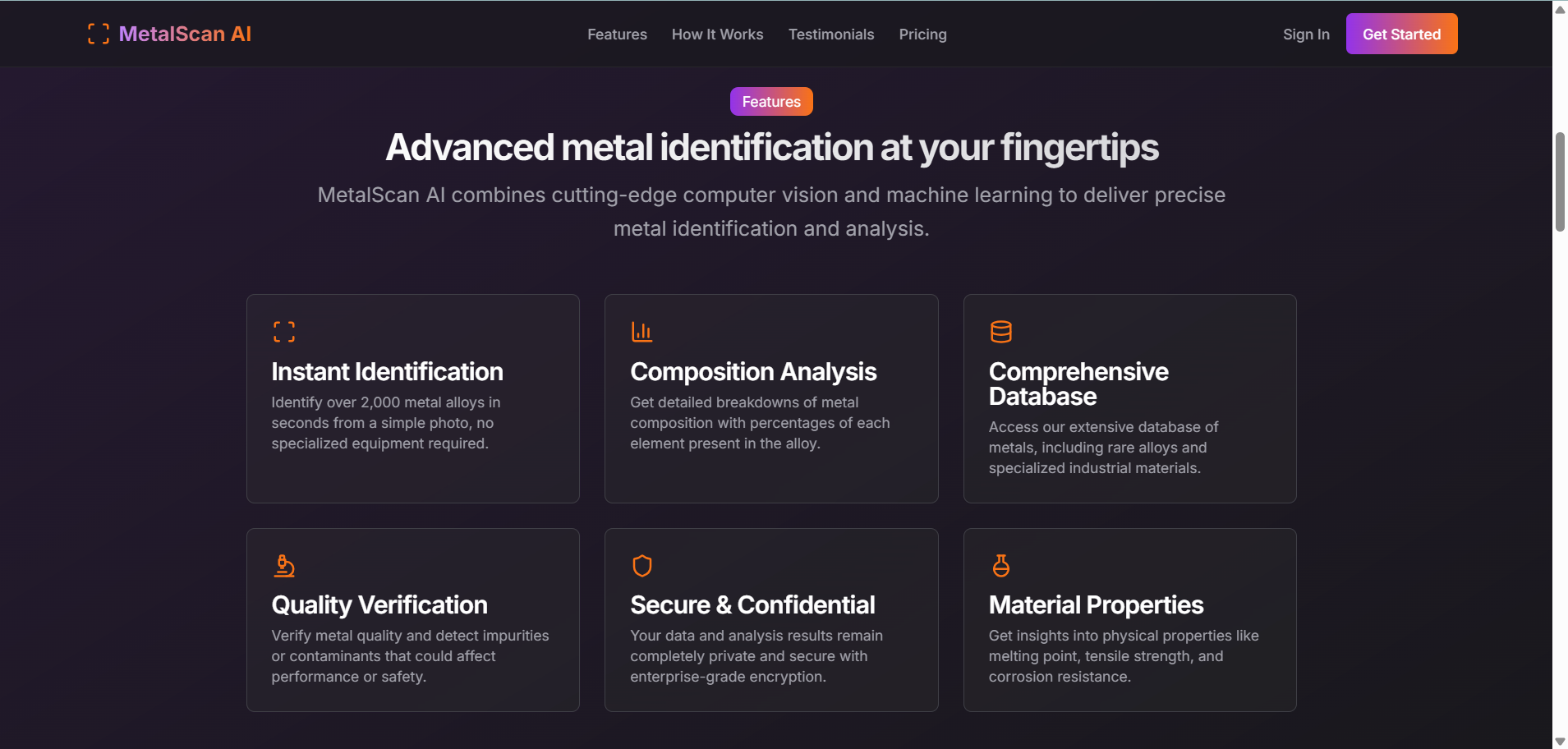Viewport: 1568px width, 749px height.
Task: Click text "Get detailed breakdowns of metal" description
Action: pyautogui.click(x=760, y=423)
